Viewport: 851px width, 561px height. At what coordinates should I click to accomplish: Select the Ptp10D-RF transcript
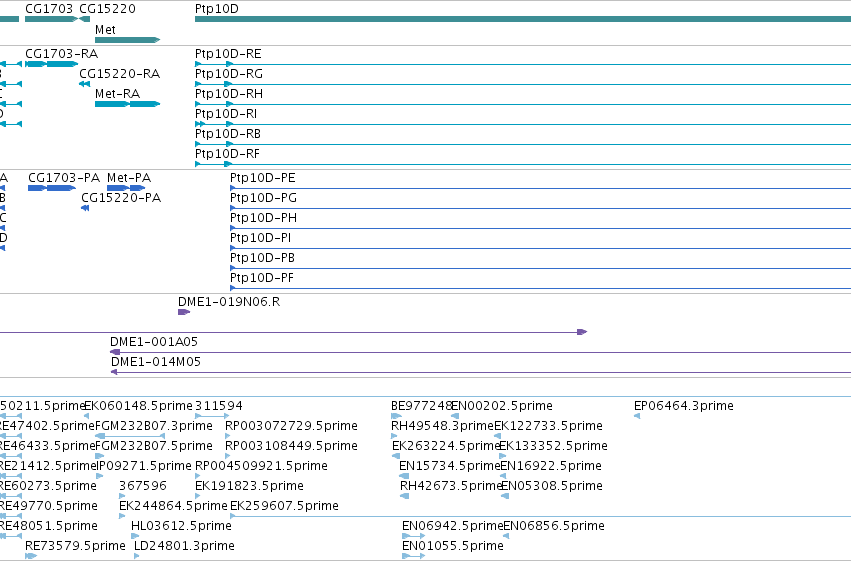click(x=523, y=164)
